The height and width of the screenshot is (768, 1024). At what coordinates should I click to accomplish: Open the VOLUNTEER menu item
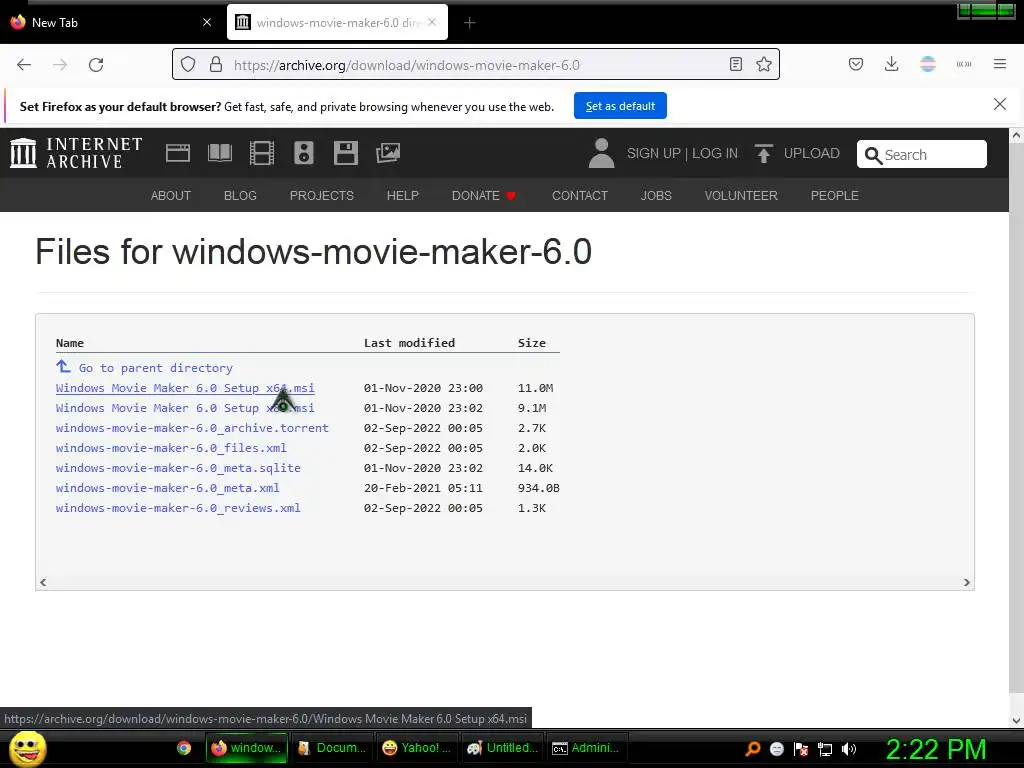pos(741,195)
